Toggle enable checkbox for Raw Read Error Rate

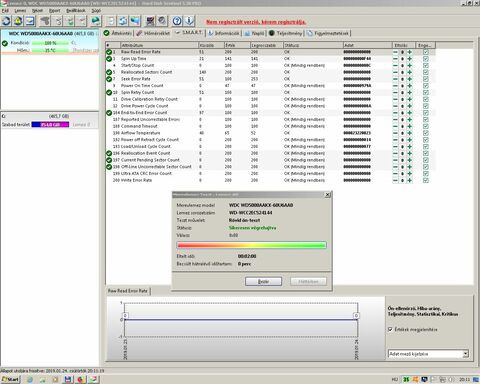pyautogui.click(x=426, y=52)
